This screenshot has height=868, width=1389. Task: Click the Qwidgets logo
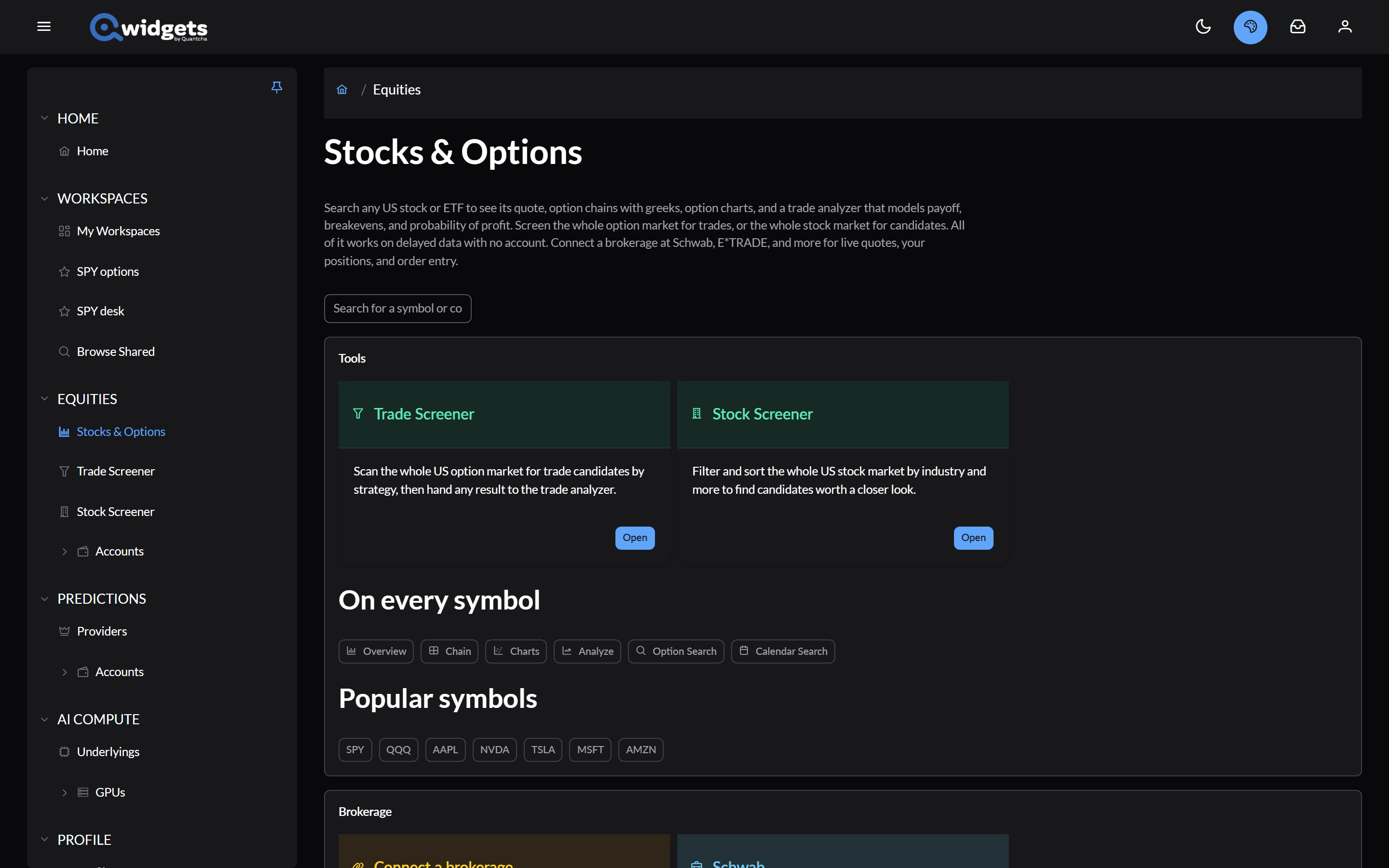pos(149,27)
